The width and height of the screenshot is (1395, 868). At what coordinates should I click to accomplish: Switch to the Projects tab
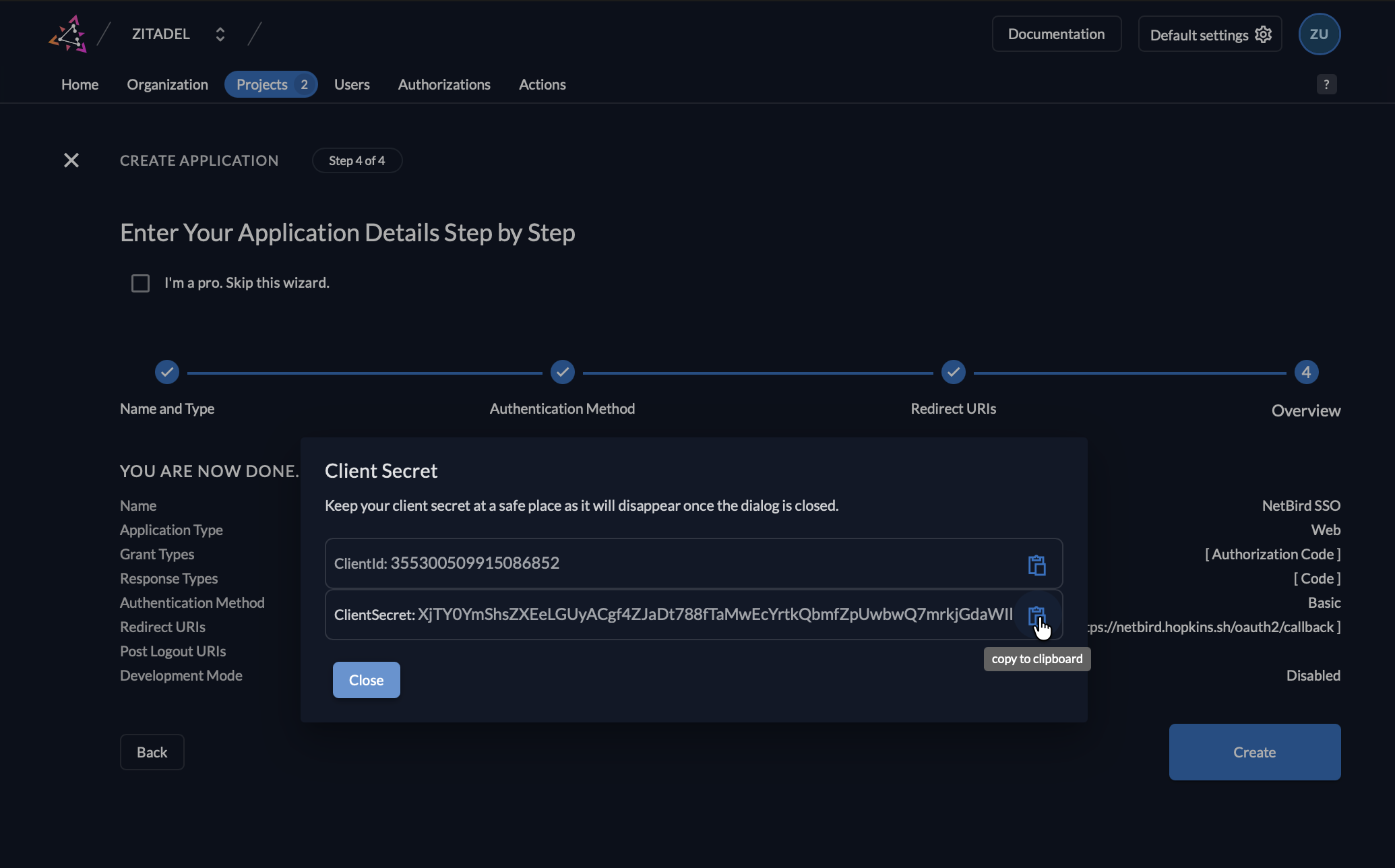(x=263, y=84)
